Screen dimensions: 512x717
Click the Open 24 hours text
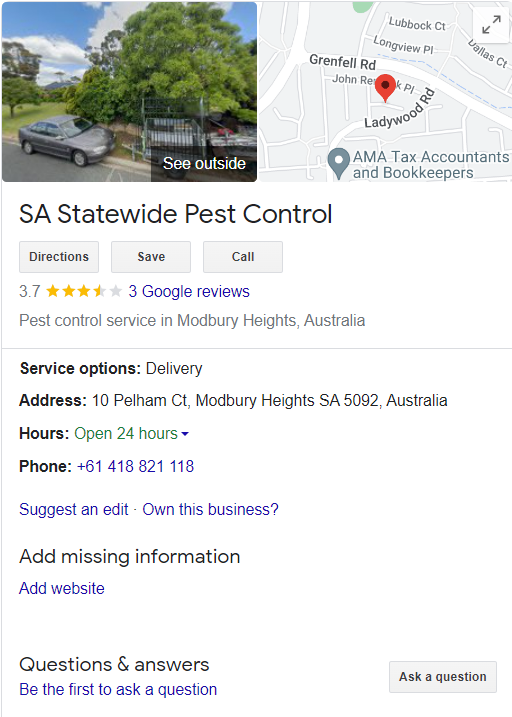126,433
